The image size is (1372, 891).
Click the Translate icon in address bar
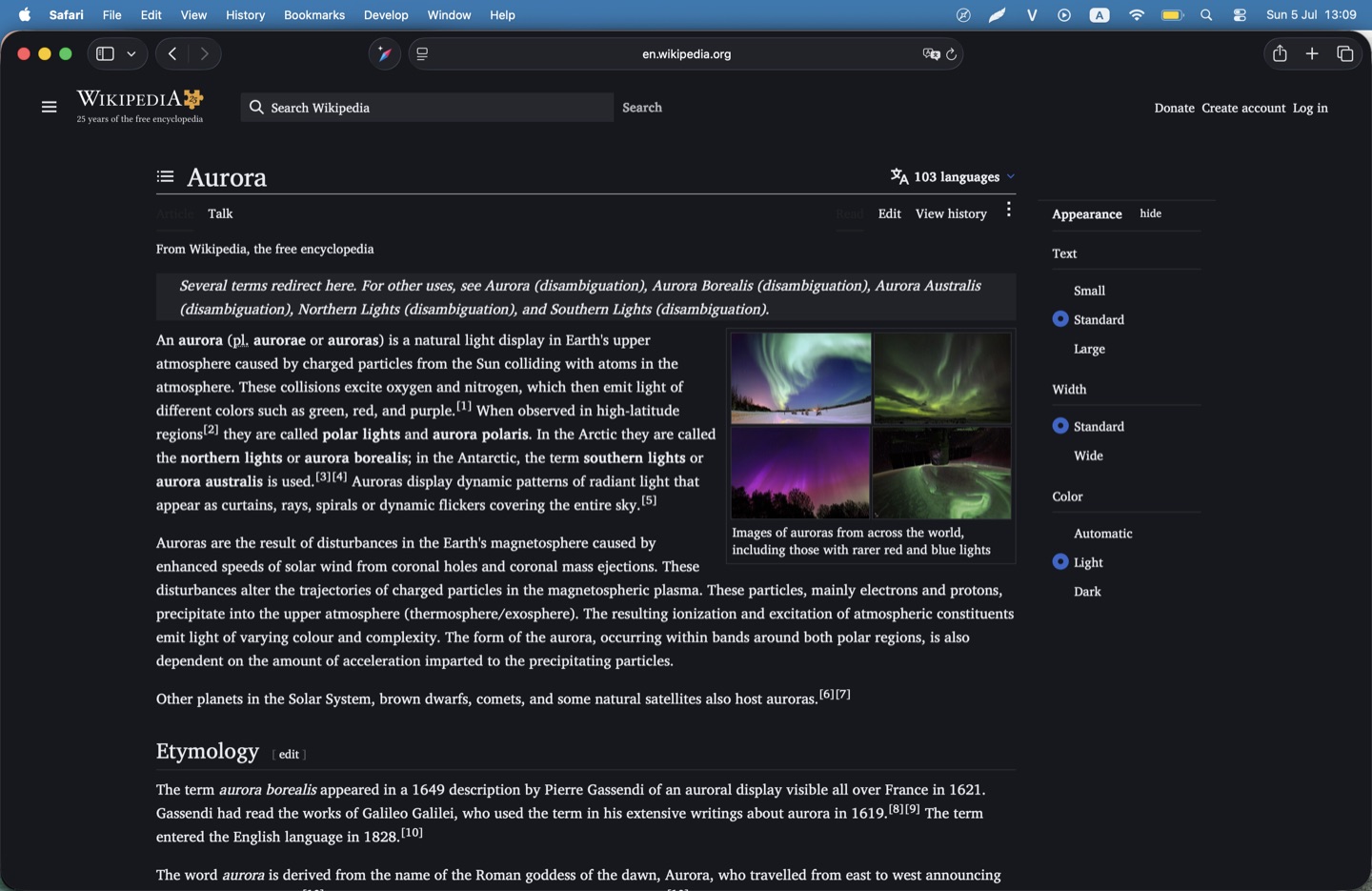[931, 54]
